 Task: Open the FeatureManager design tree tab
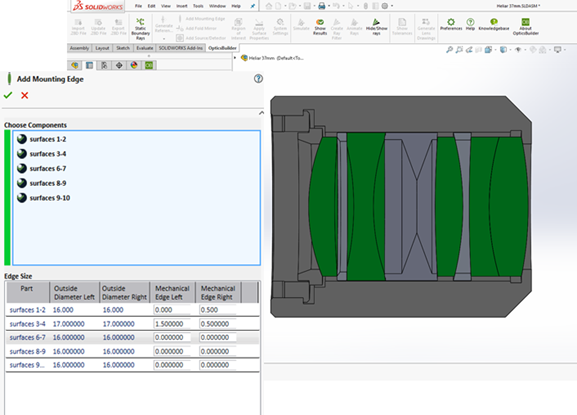[x=75, y=65]
